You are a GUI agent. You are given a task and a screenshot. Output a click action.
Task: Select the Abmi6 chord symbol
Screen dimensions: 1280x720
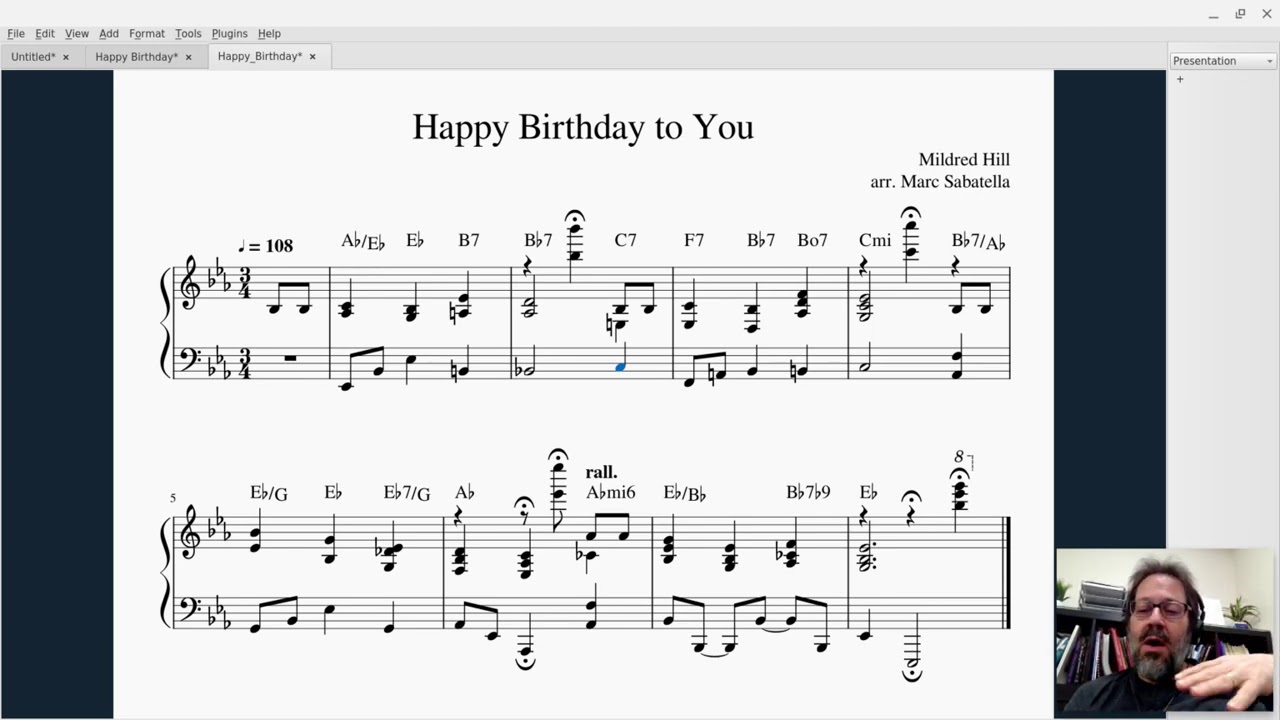coord(611,492)
